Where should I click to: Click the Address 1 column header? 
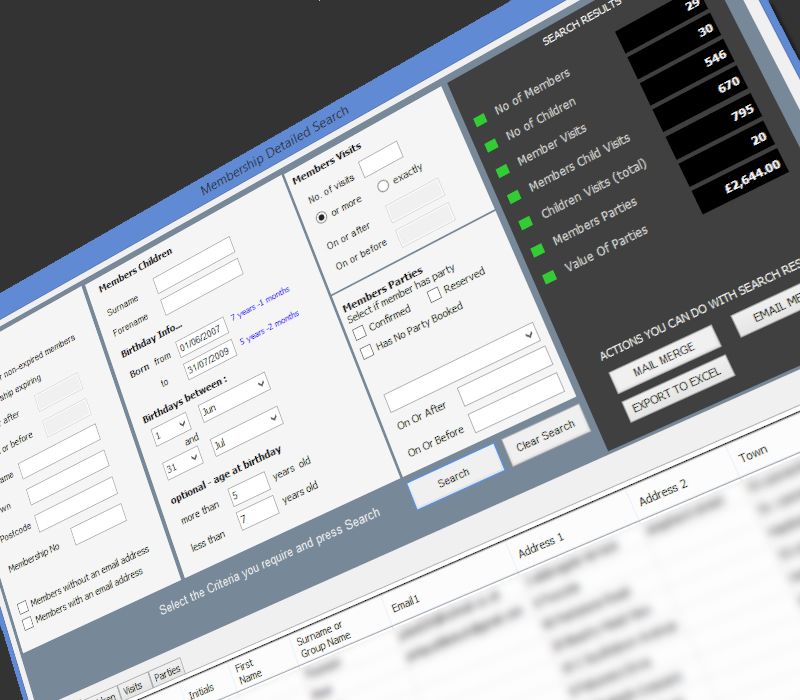point(541,545)
